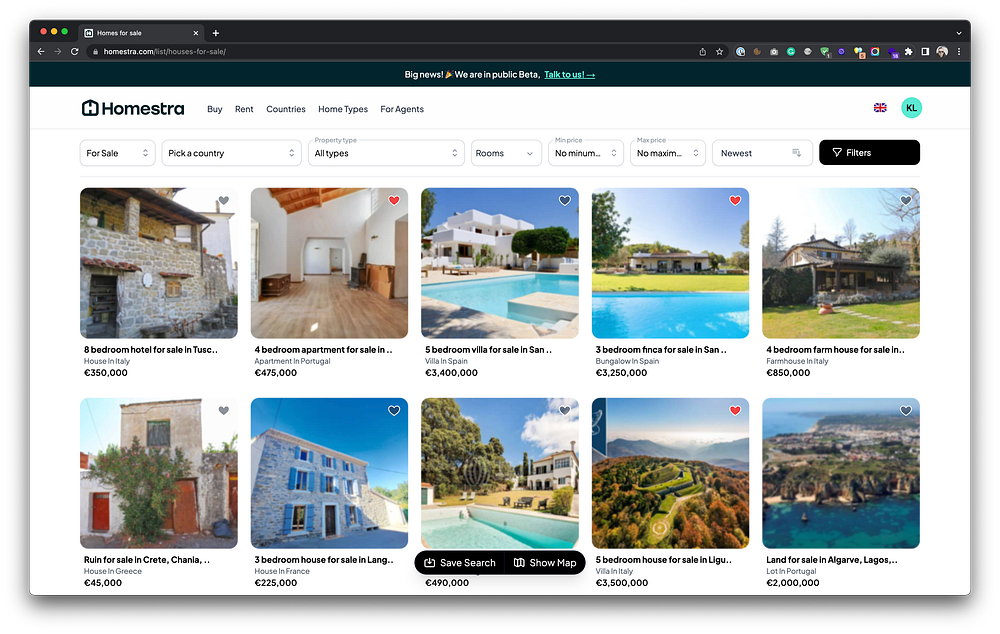This screenshot has height=634, width=1000.
Task: Open the blue-shuttered house France photo
Action: point(329,473)
